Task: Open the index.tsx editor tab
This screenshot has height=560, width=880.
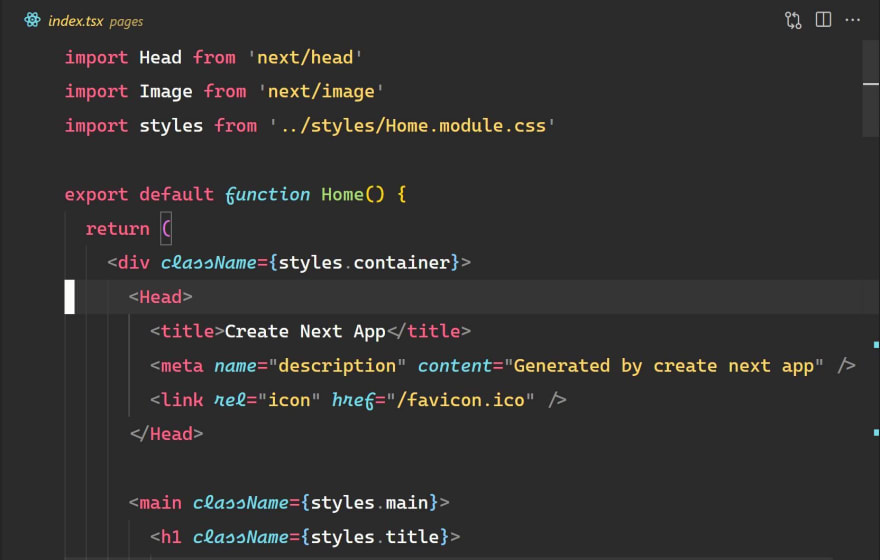Action: tap(76, 21)
